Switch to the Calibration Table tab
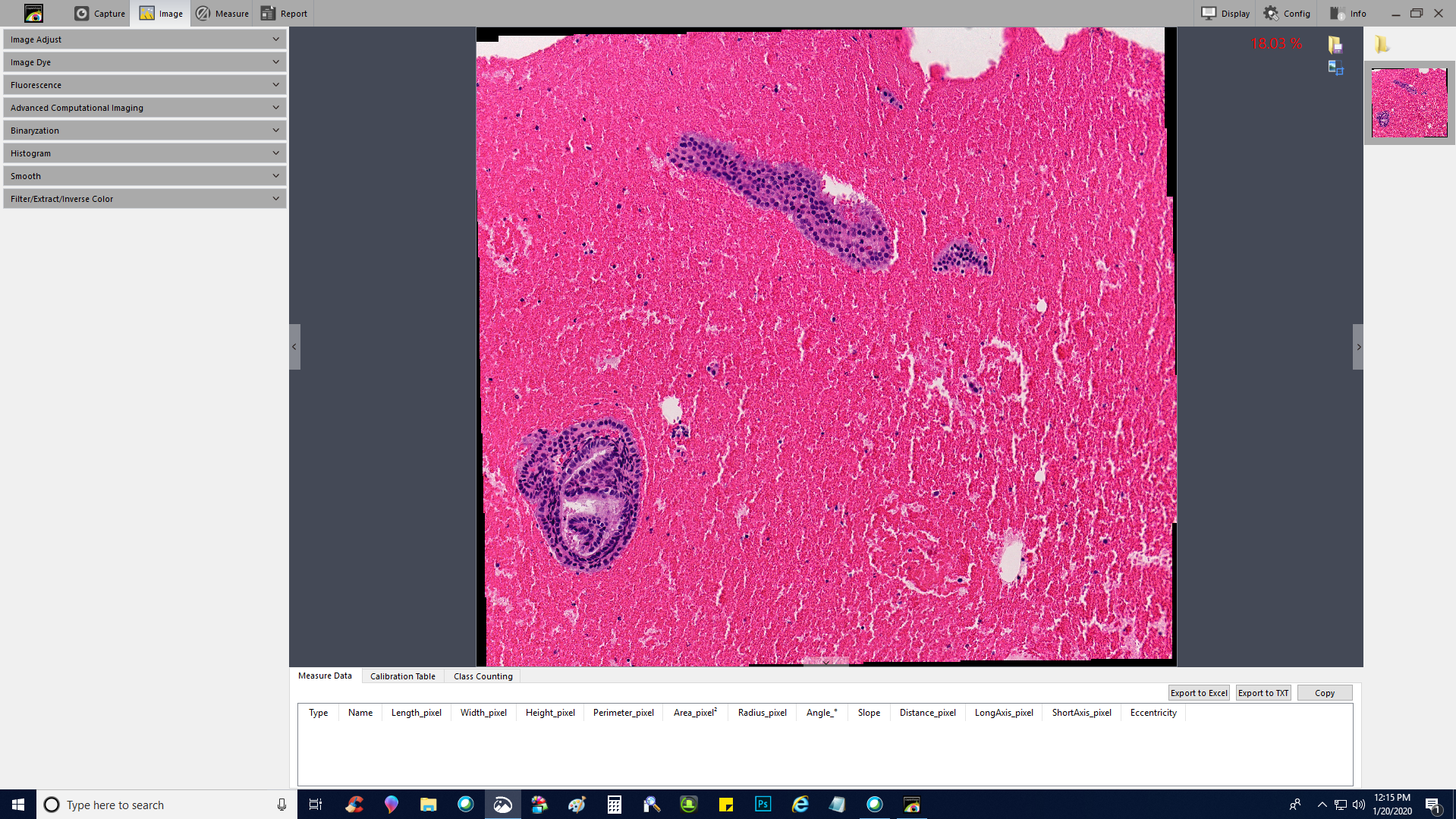Image resolution: width=1456 pixels, height=819 pixels. pos(402,676)
